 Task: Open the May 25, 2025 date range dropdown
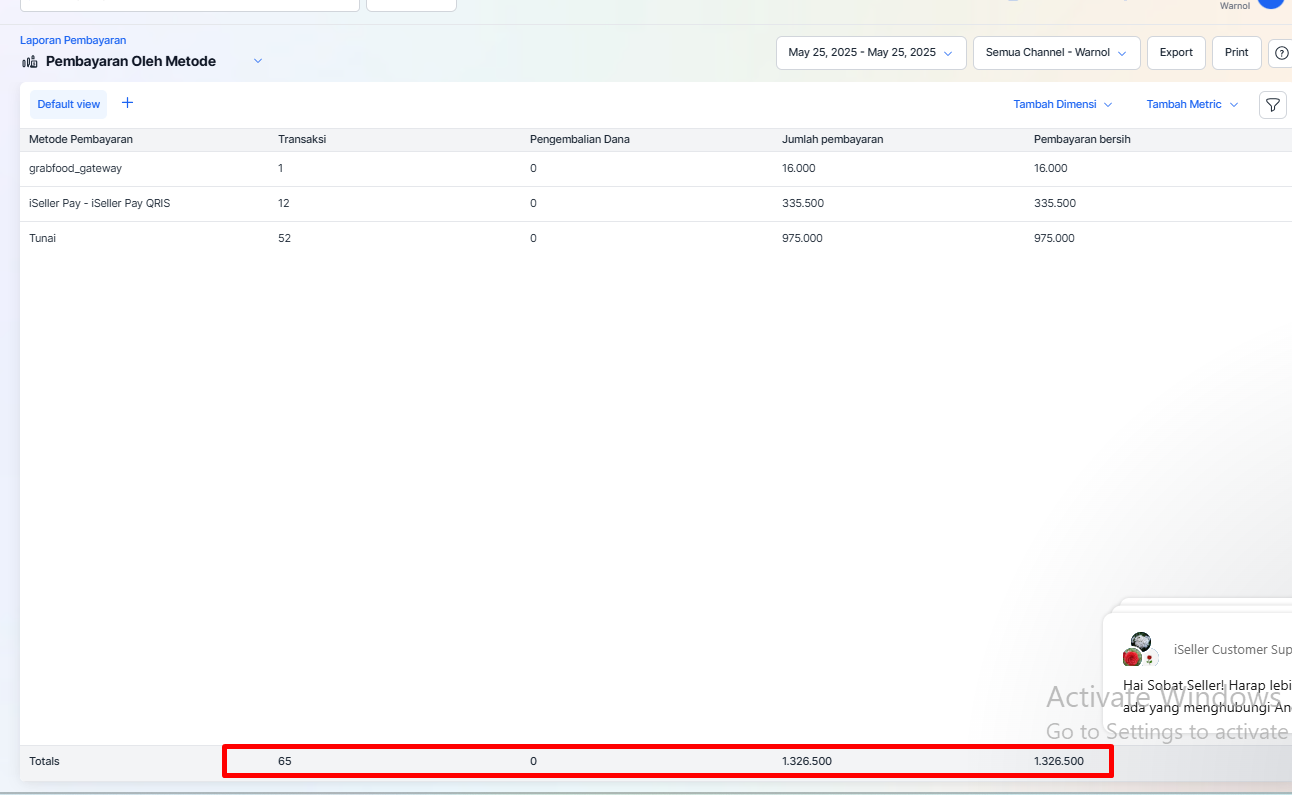[x=870, y=53]
